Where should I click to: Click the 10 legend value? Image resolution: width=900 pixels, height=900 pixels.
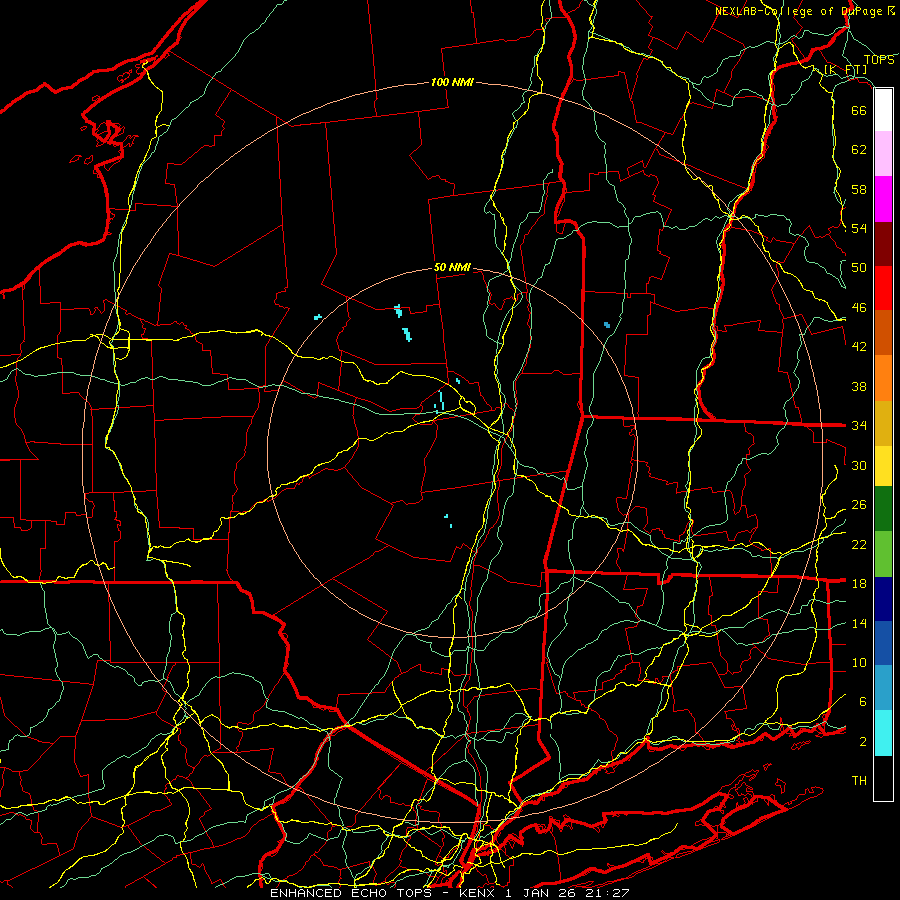click(x=859, y=662)
